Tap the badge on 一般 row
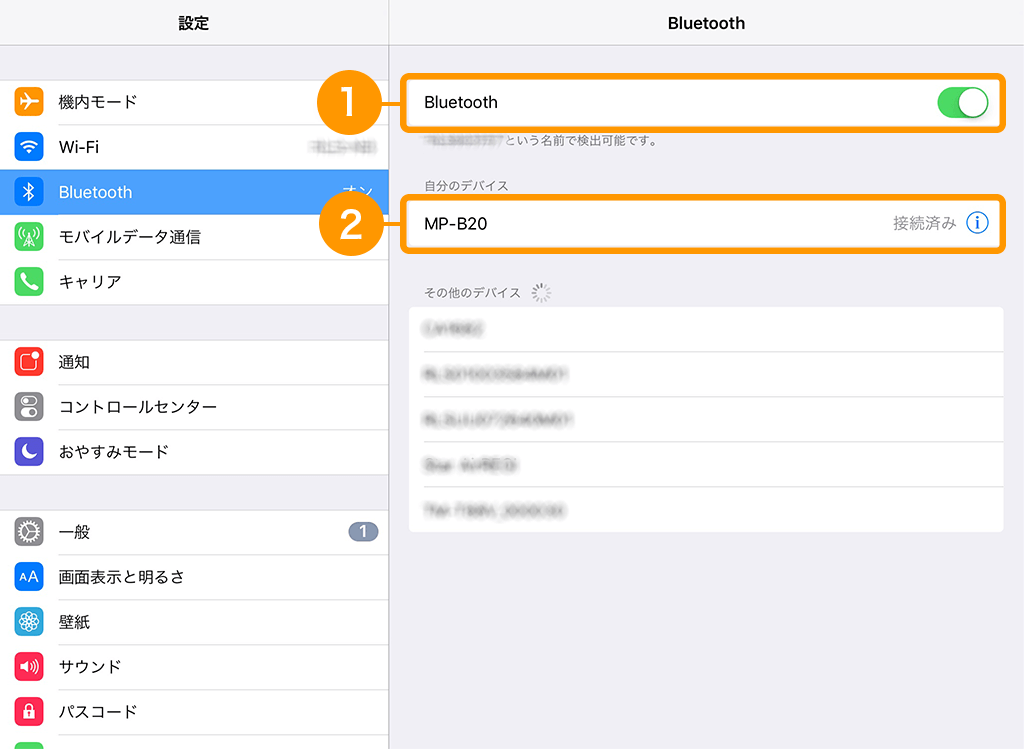The width and height of the screenshot is (1024, 750). point(363,532)
